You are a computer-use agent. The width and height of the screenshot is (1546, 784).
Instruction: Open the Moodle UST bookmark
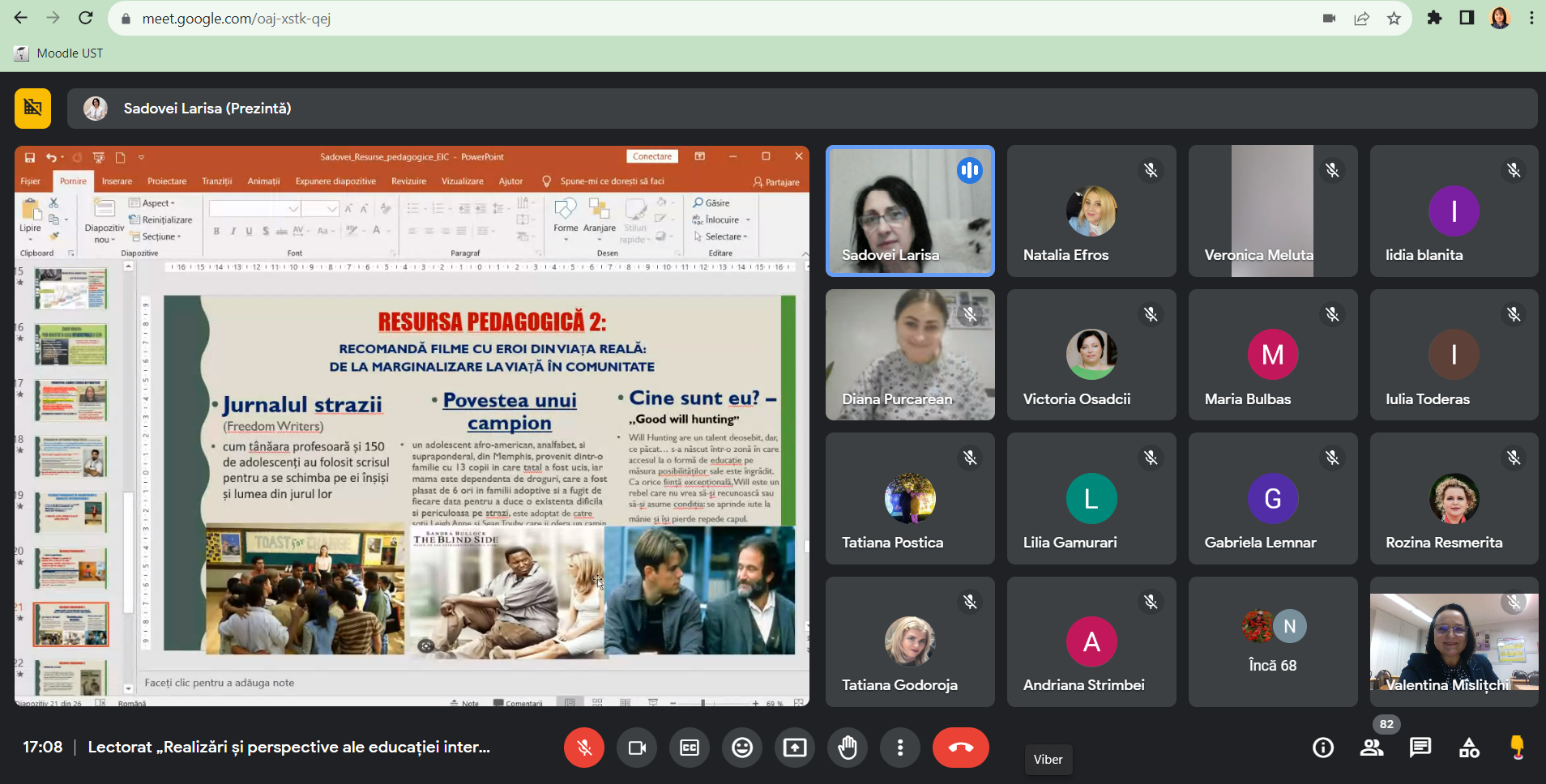60,53
